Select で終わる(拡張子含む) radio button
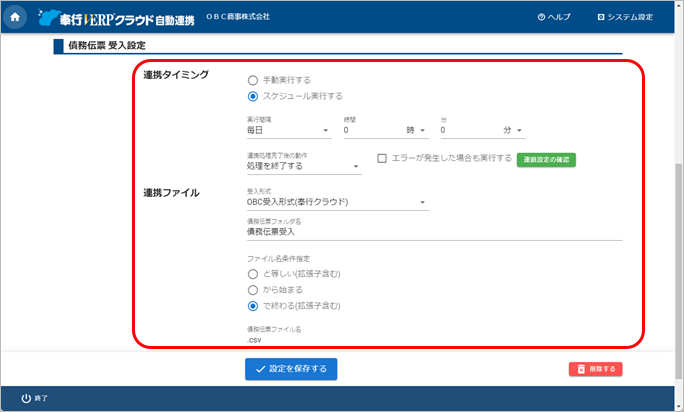The height and width of the screenshot is (412, 684). coord(253,306)
